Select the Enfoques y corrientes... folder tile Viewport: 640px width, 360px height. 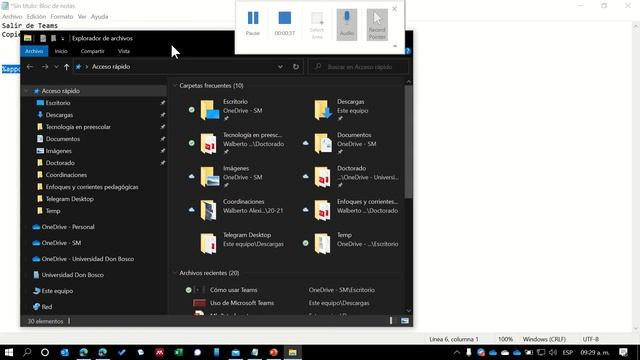350,210
